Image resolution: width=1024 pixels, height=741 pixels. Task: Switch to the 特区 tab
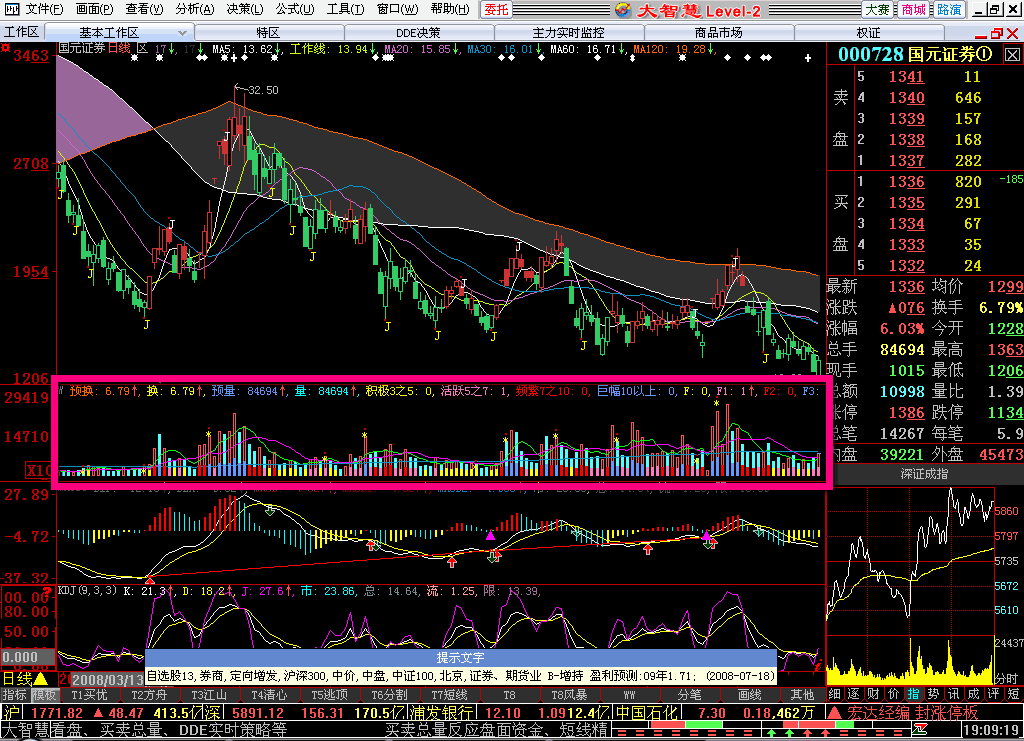pyautogui.click(x=268, y=33)
